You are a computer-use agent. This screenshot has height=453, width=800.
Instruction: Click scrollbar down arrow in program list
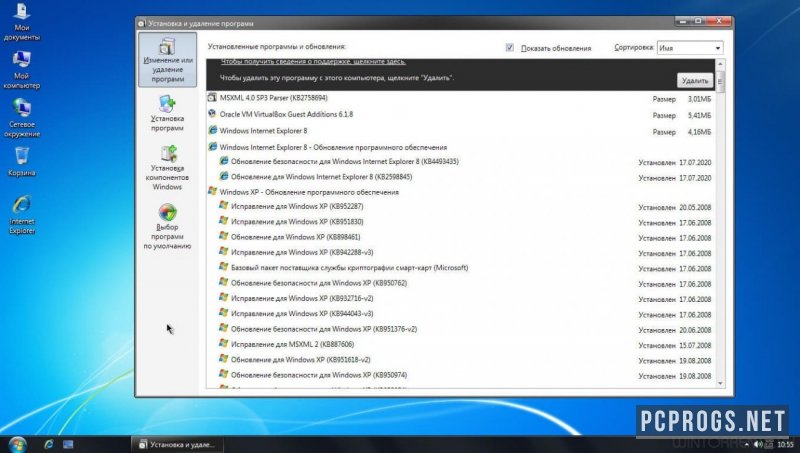(x=720, y=383)
